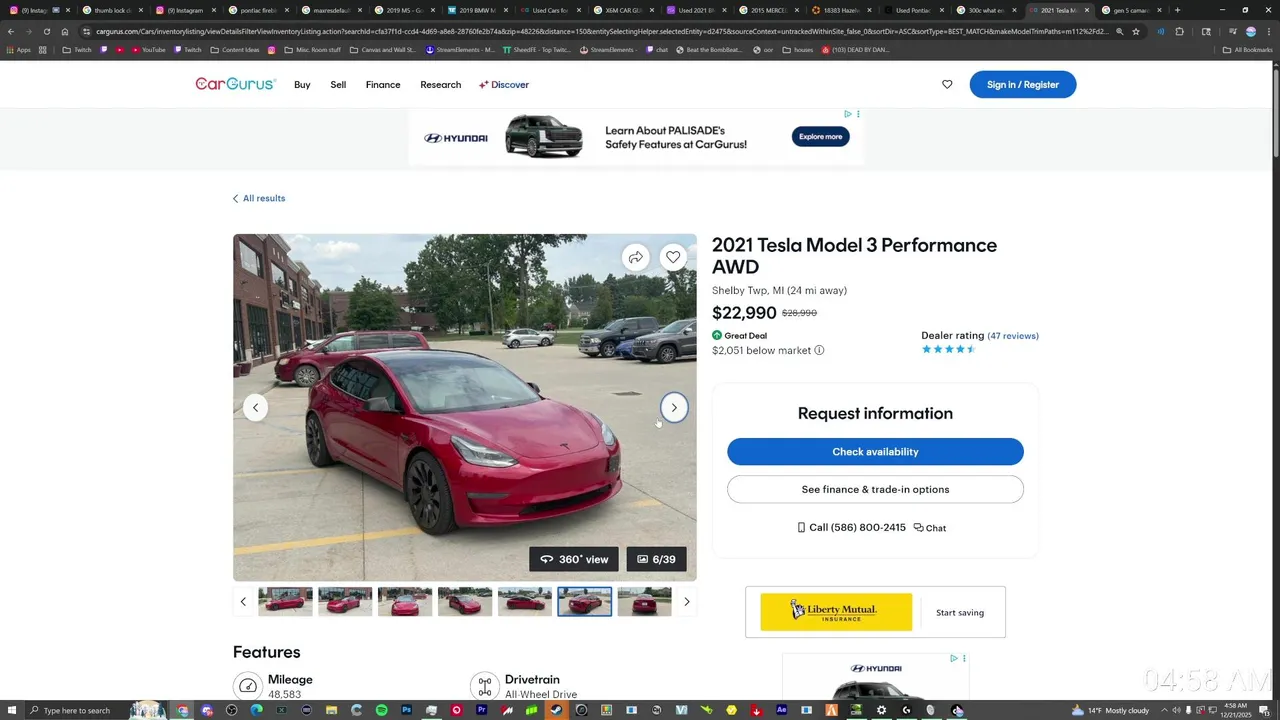1280x720 pixels.
Task: Switch to the '300c what ex' tab
Action: pyautogui.click(x=985, y=10)
